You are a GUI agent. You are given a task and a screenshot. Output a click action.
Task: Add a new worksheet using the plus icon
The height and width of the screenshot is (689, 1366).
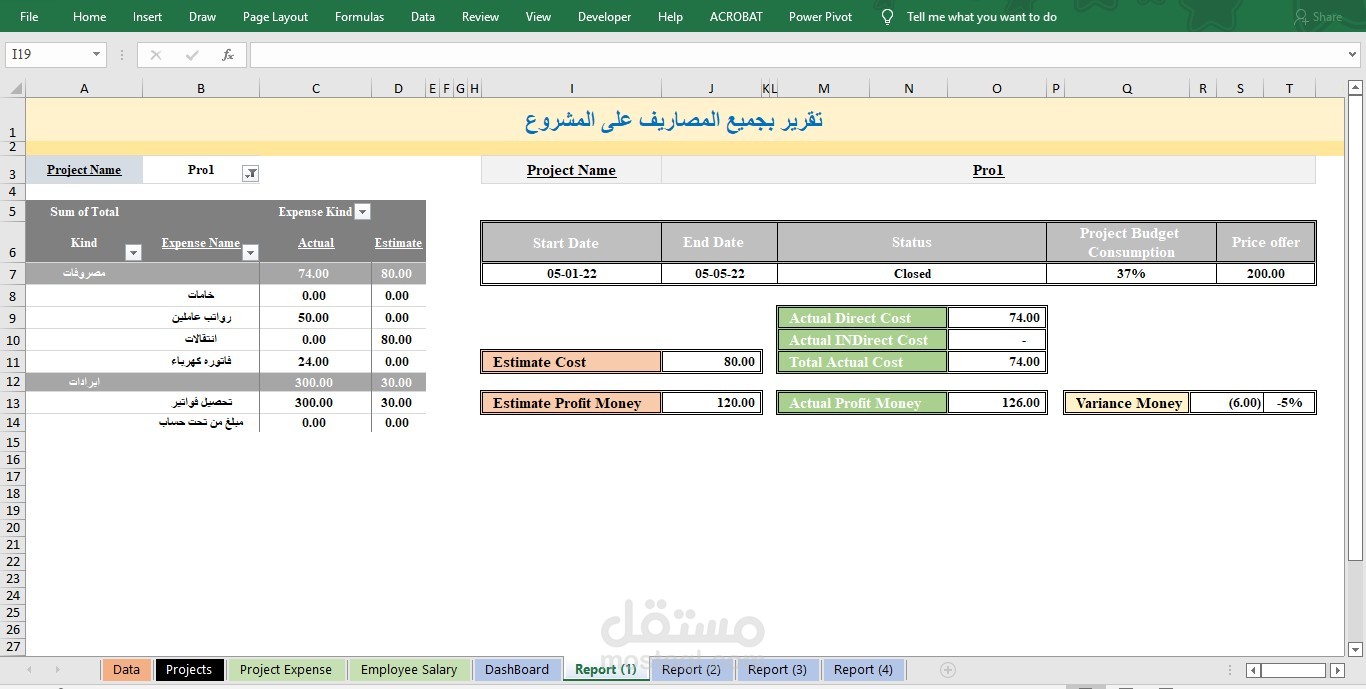coord(946,669)
